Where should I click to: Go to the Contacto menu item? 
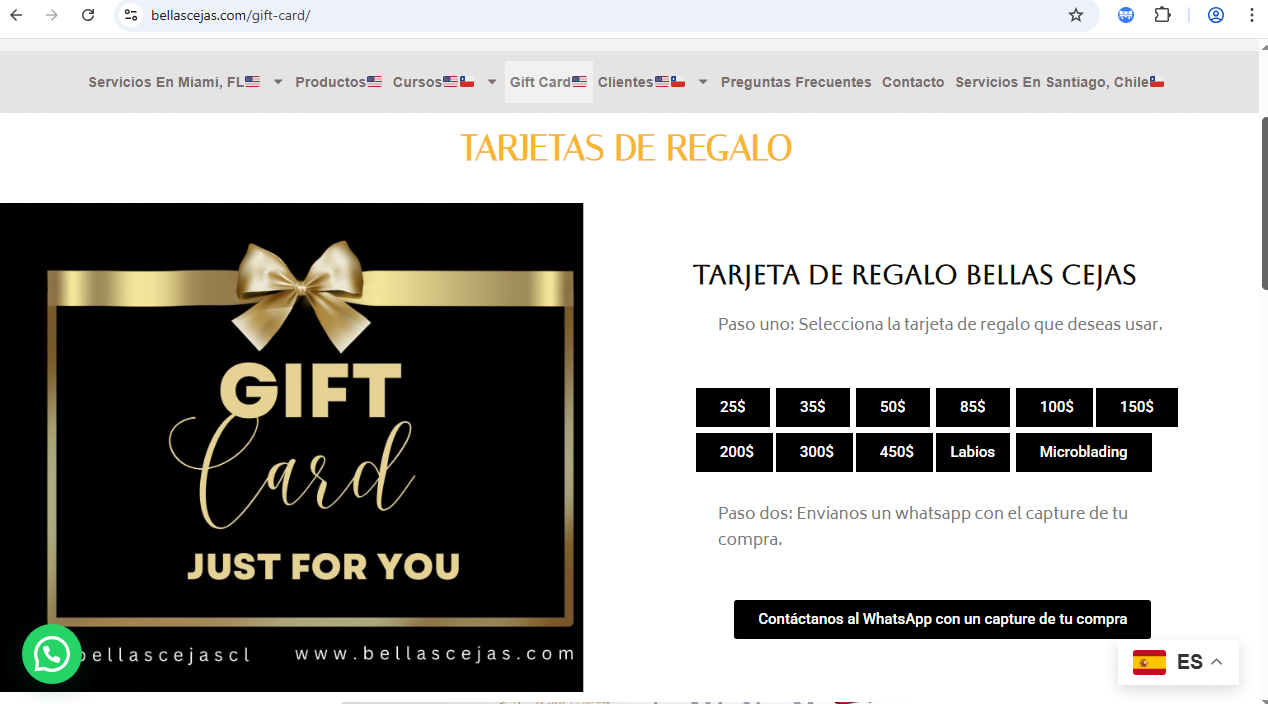913,82
